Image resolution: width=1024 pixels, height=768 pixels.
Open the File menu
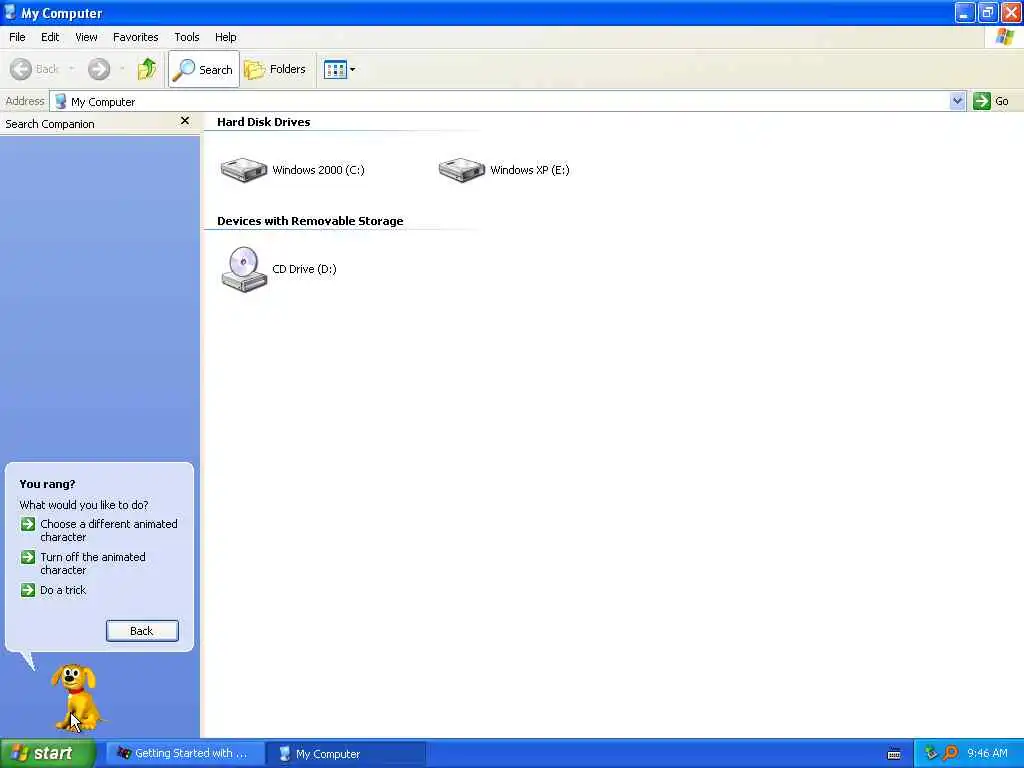click(x=18, y=37)
